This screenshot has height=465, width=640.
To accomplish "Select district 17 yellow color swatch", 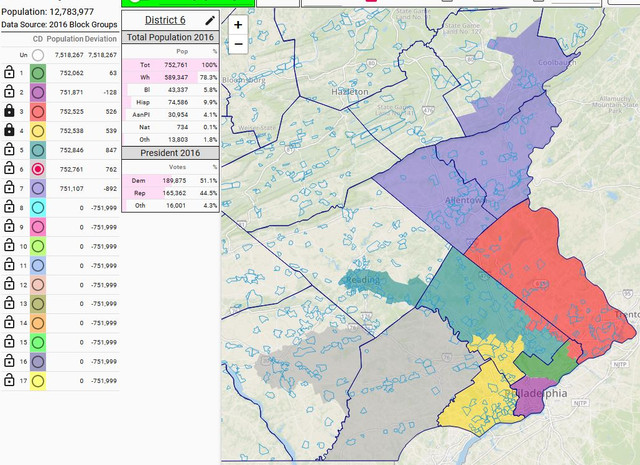I will [x=38, y=381].
